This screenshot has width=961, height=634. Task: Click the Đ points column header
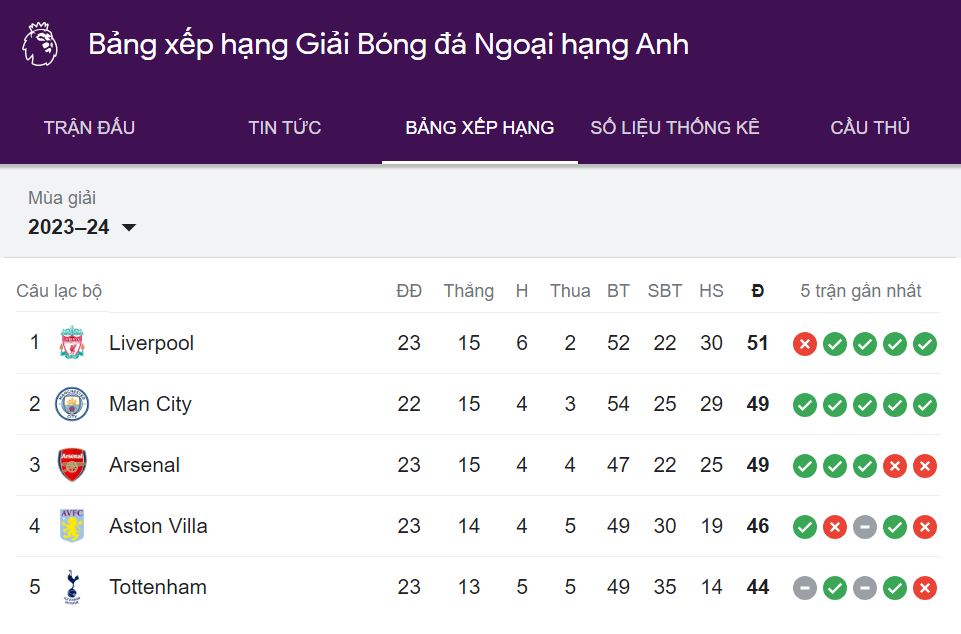point(758,291)
